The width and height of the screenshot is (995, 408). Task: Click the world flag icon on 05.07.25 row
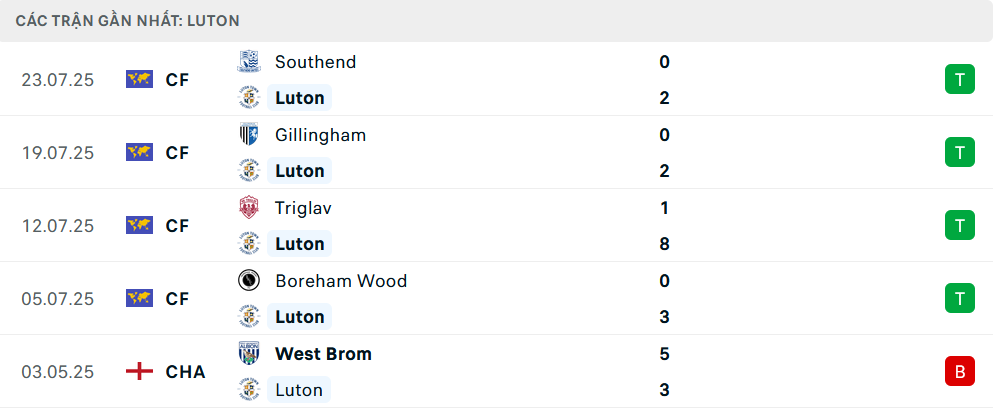point(140,298)
